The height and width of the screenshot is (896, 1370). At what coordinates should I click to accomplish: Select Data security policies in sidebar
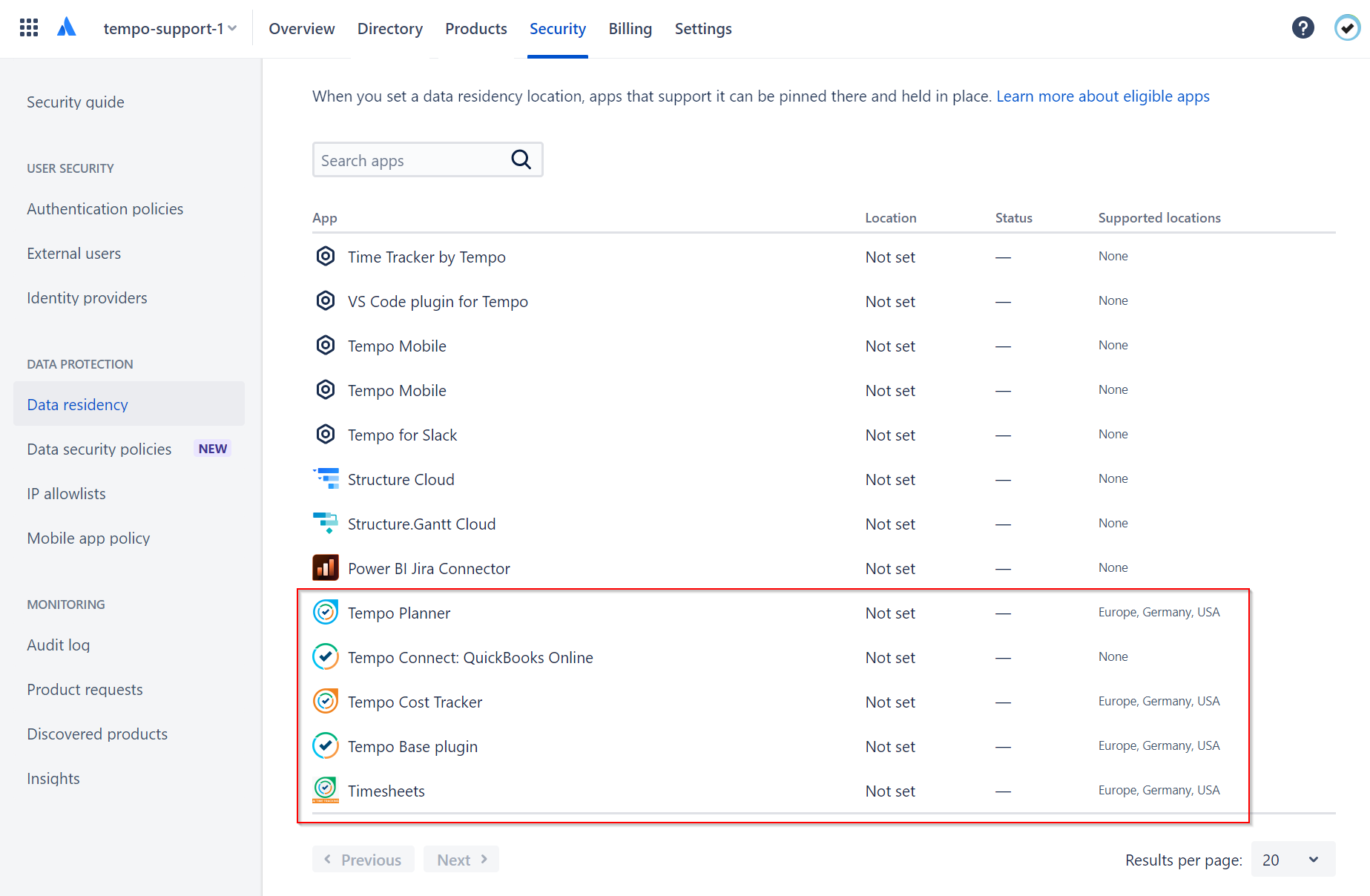[x=99, y=449]
